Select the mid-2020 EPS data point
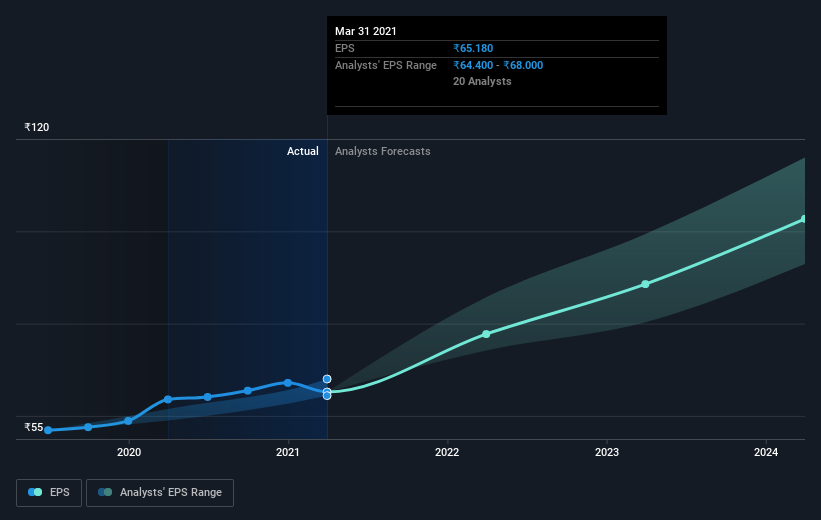Viewport: 821px width, 520px height. [208, 397]
